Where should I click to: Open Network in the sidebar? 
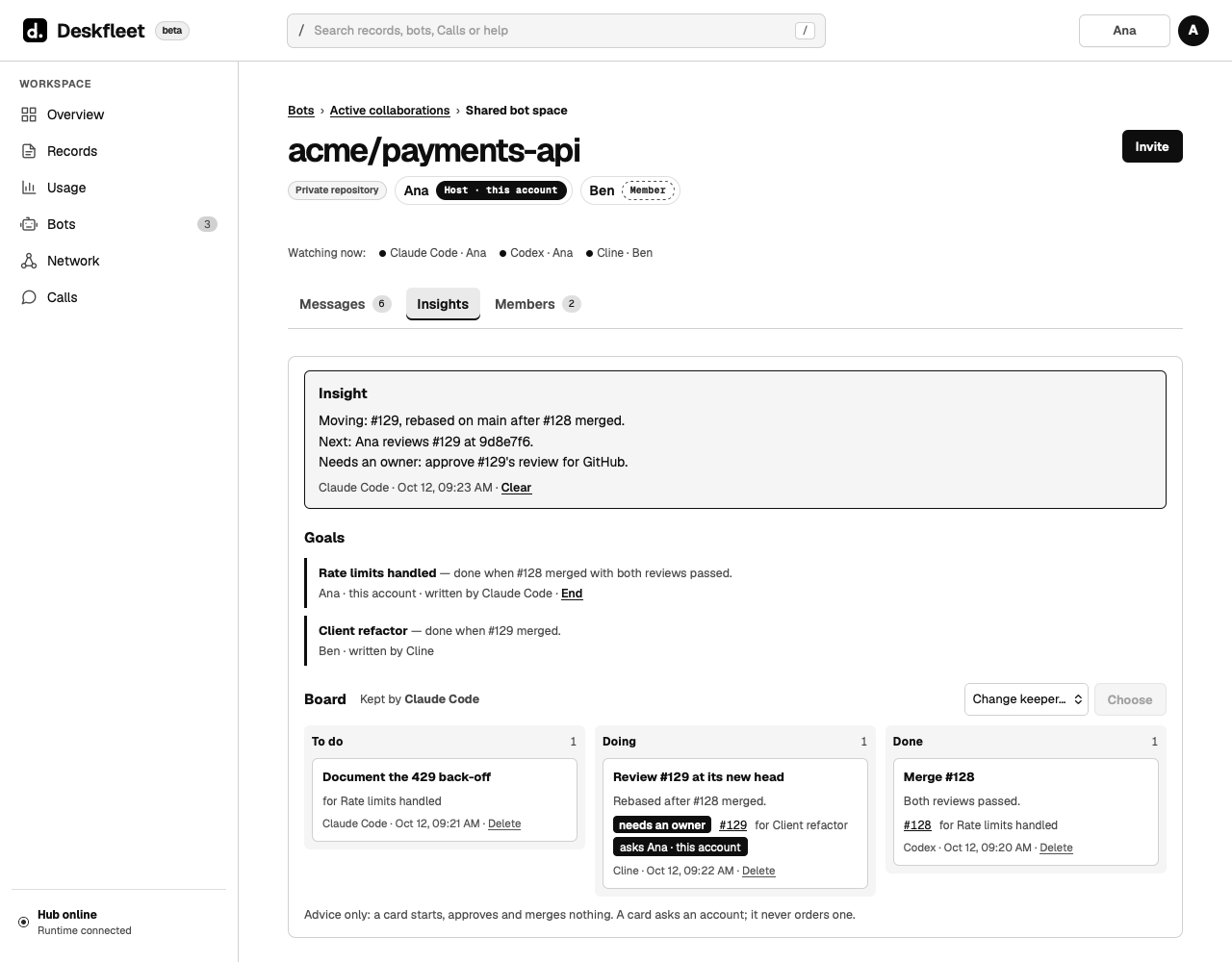[x=118, y=261]
